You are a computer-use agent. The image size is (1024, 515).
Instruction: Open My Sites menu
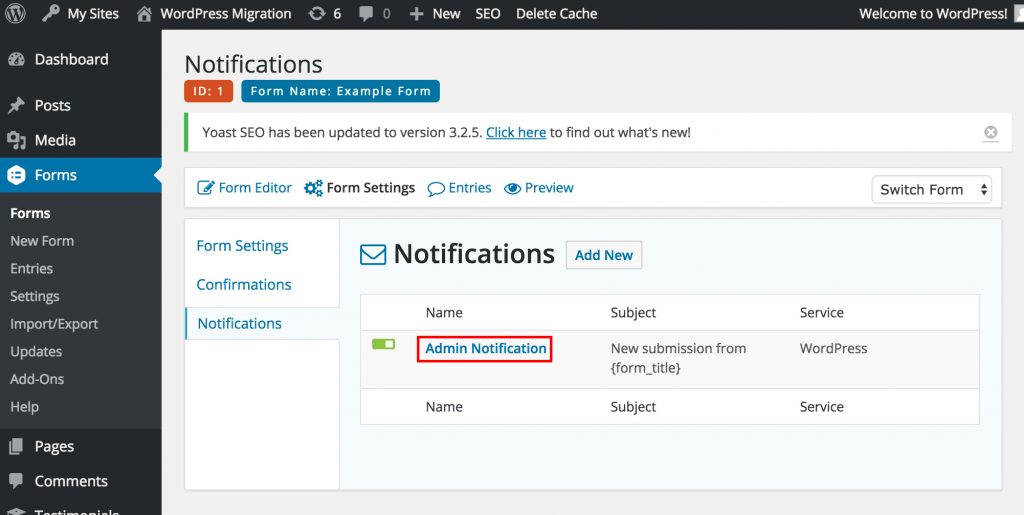click(93, 14)
